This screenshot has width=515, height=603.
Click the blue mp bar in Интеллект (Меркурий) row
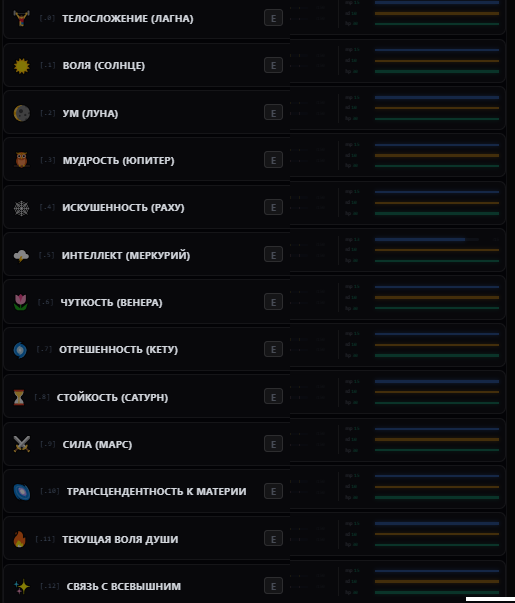coord(420,239)
